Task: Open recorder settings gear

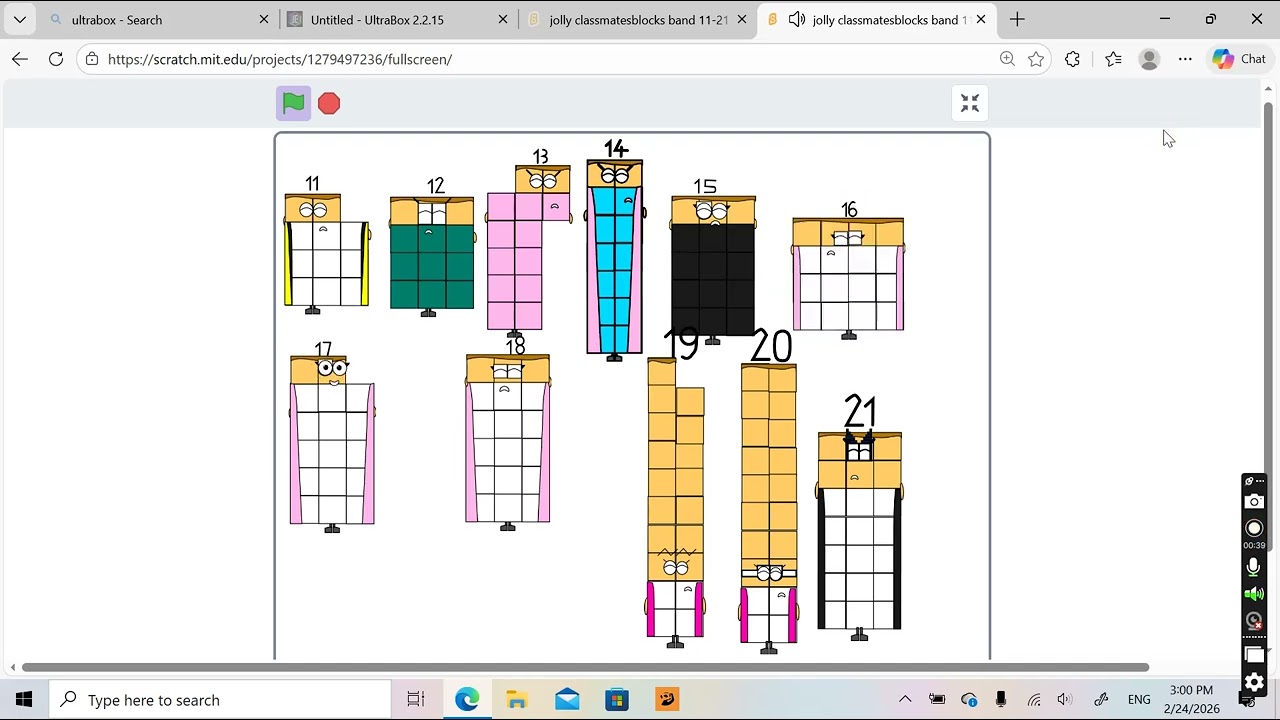Action: pyautogui.click(x=1254, y=683)
